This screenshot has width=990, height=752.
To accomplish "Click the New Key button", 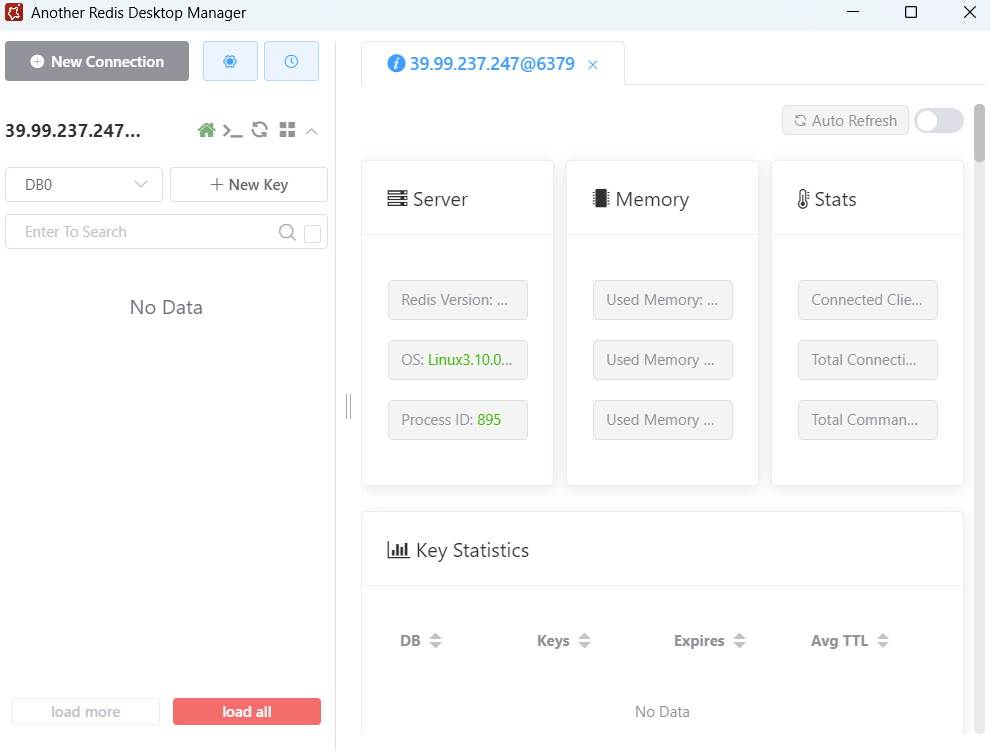I will (249, 184).
